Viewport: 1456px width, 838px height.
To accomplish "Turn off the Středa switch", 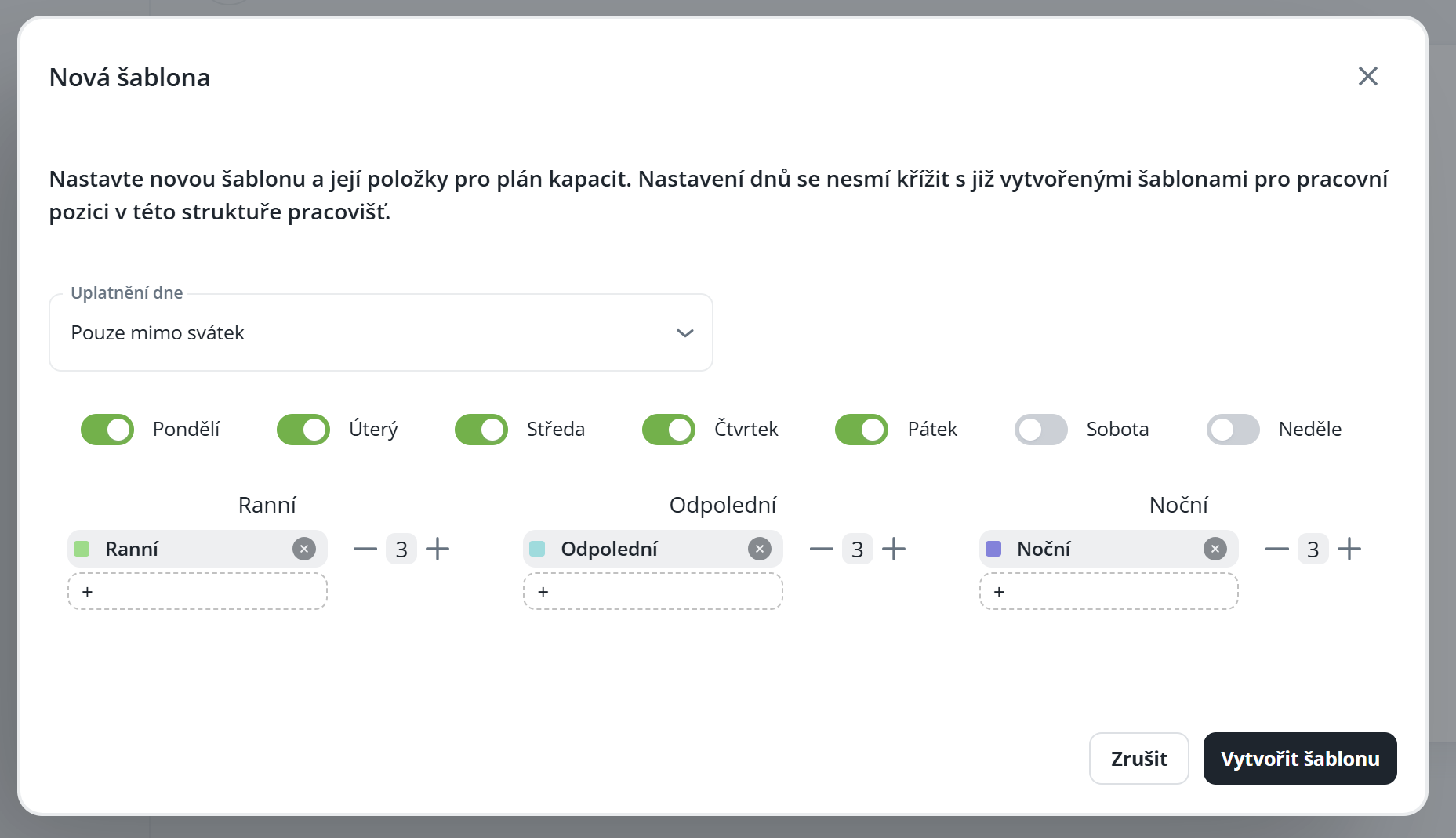I will (481, 430).
